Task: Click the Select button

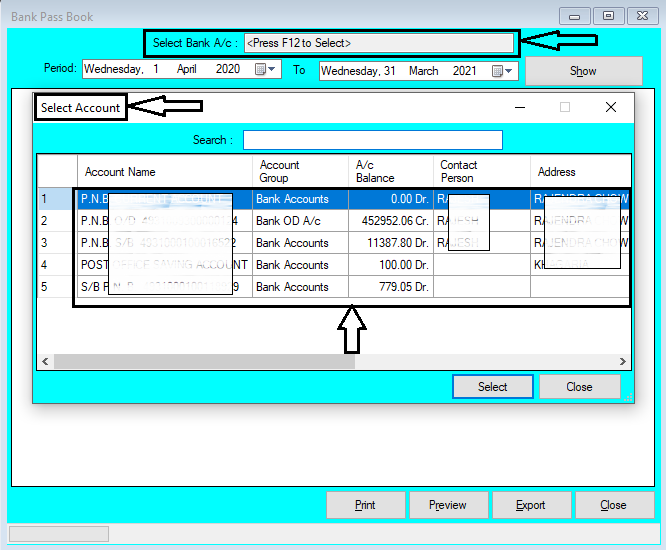Action: [x=492, y=386]
